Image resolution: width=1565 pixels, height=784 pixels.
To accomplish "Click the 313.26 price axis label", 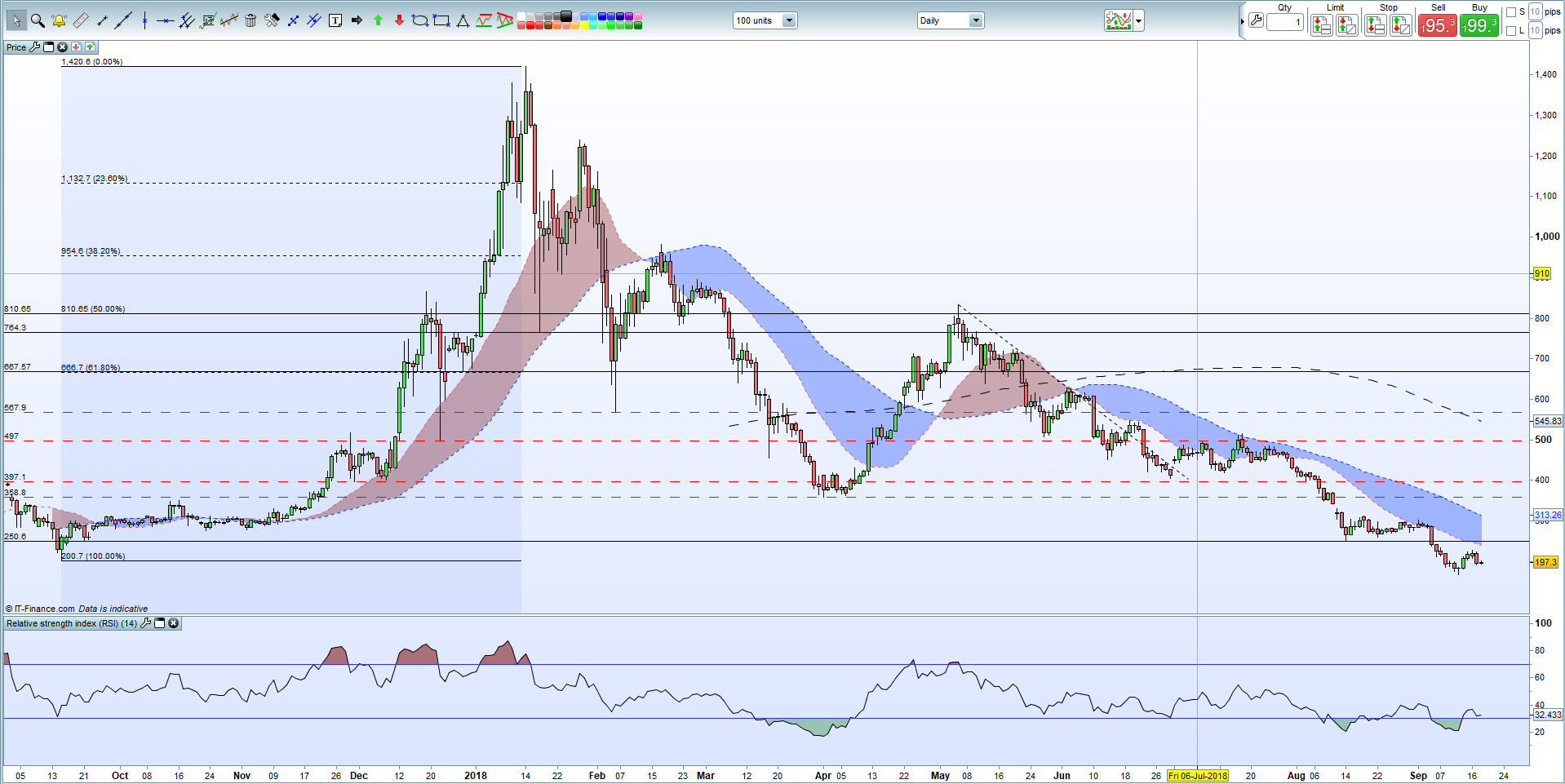I will point(1548,515).
